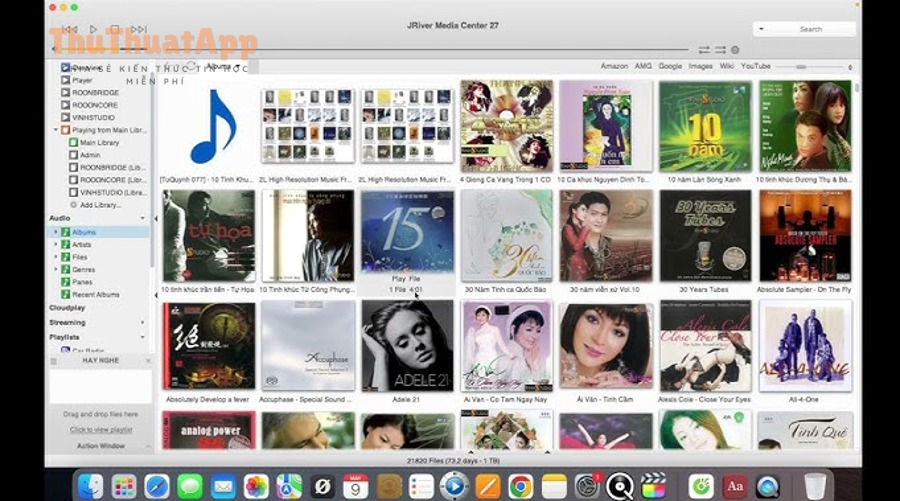The width and height of the screenshot is (900, 501).
Task: Open the YouTube link tab
Action: click(x=755, y=66)
